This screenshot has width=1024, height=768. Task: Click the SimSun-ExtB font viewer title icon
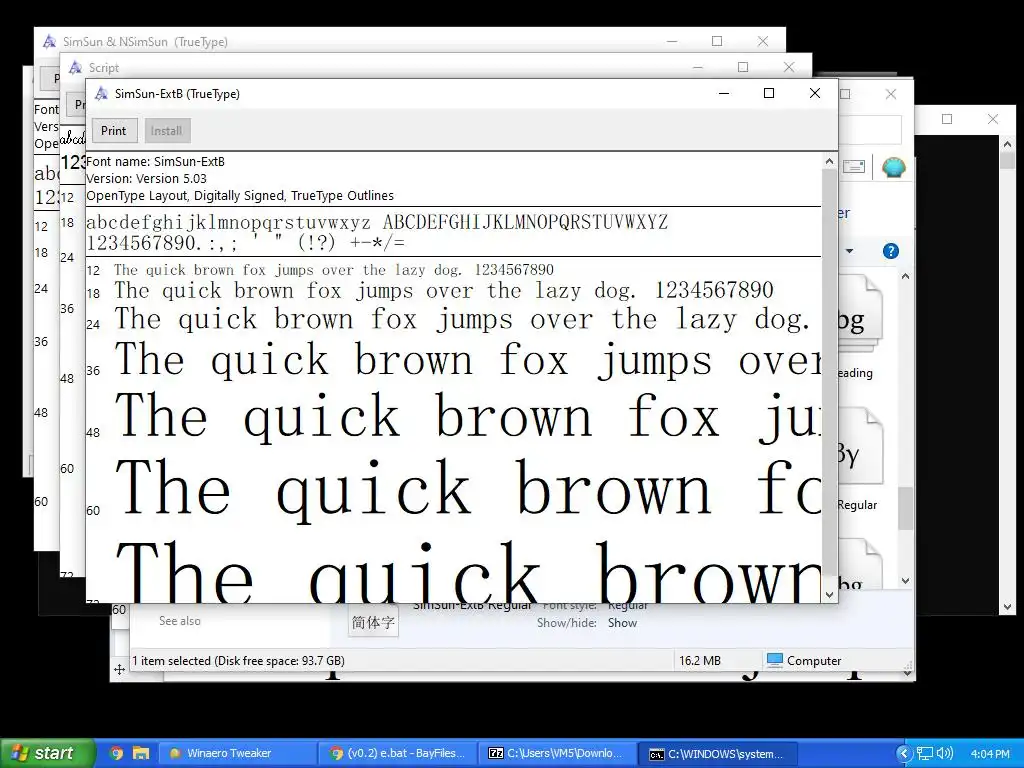pos(101,93)
